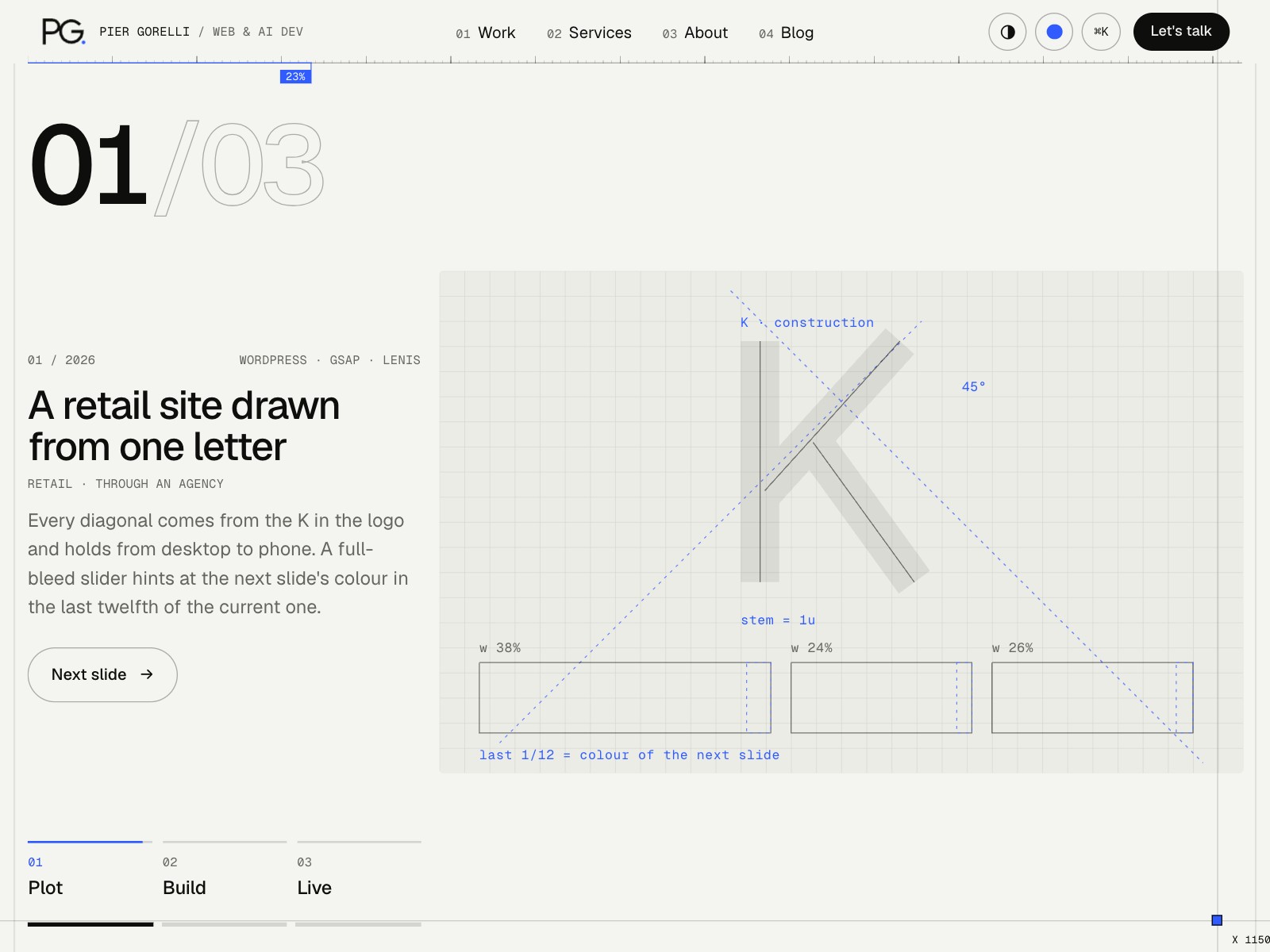Click the K construction diagram
Image resolution: width=1270 pixels, height=952 pixels.
click(841, 522)
